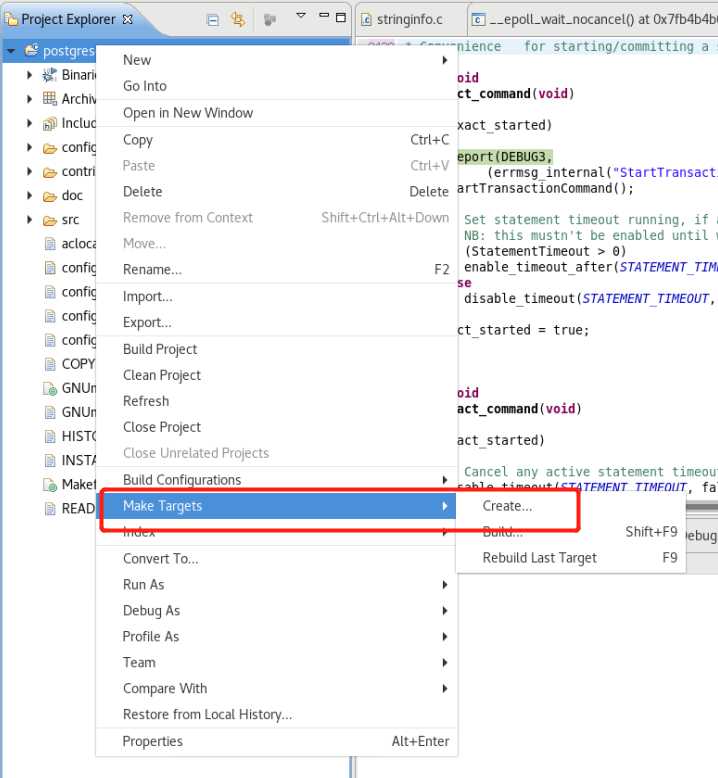Switch to the __epoll_wait_nocancel() tab
718x778 pixels.
593,19
